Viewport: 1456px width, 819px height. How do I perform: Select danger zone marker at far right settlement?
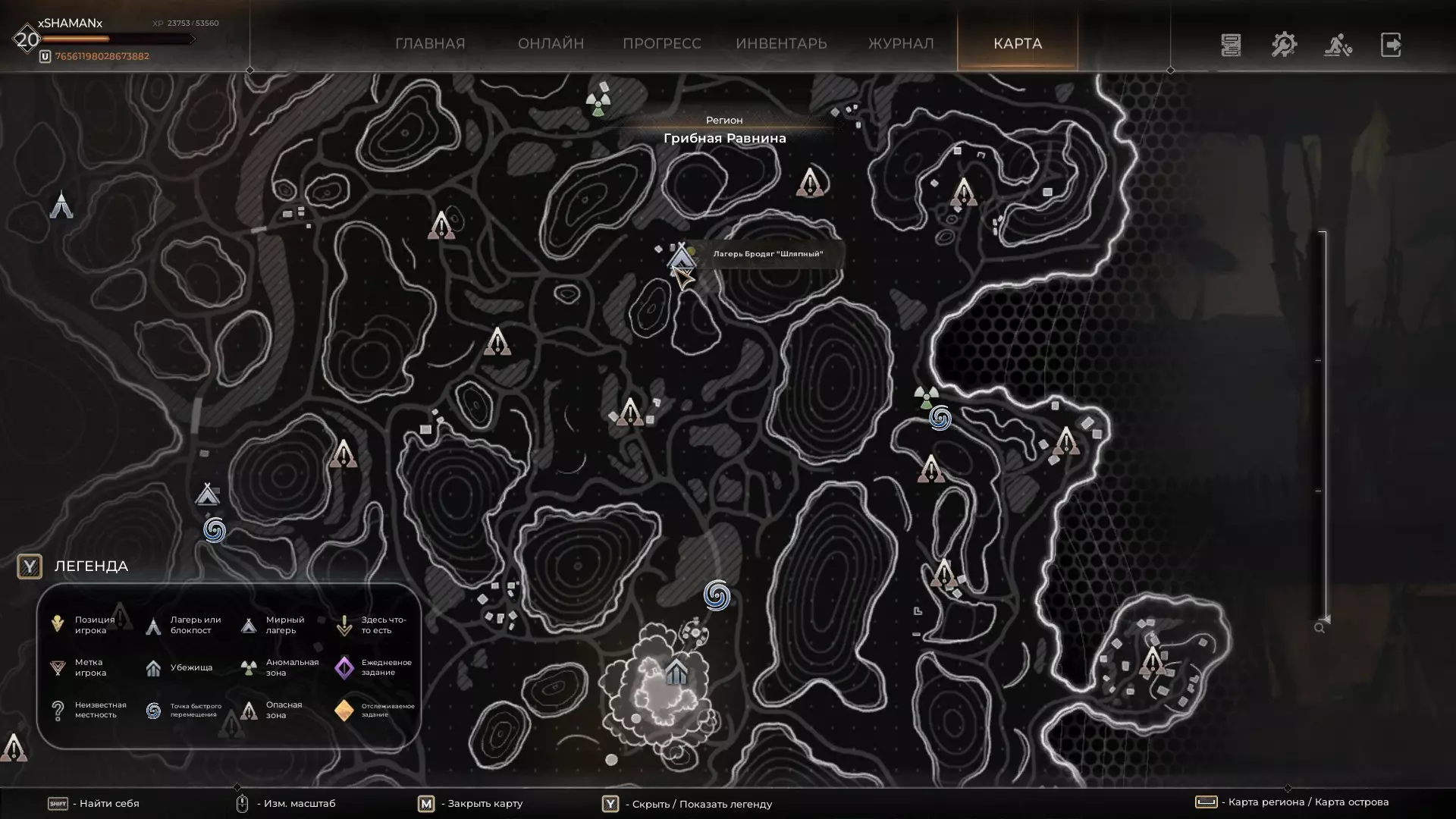click(1152, 661)
